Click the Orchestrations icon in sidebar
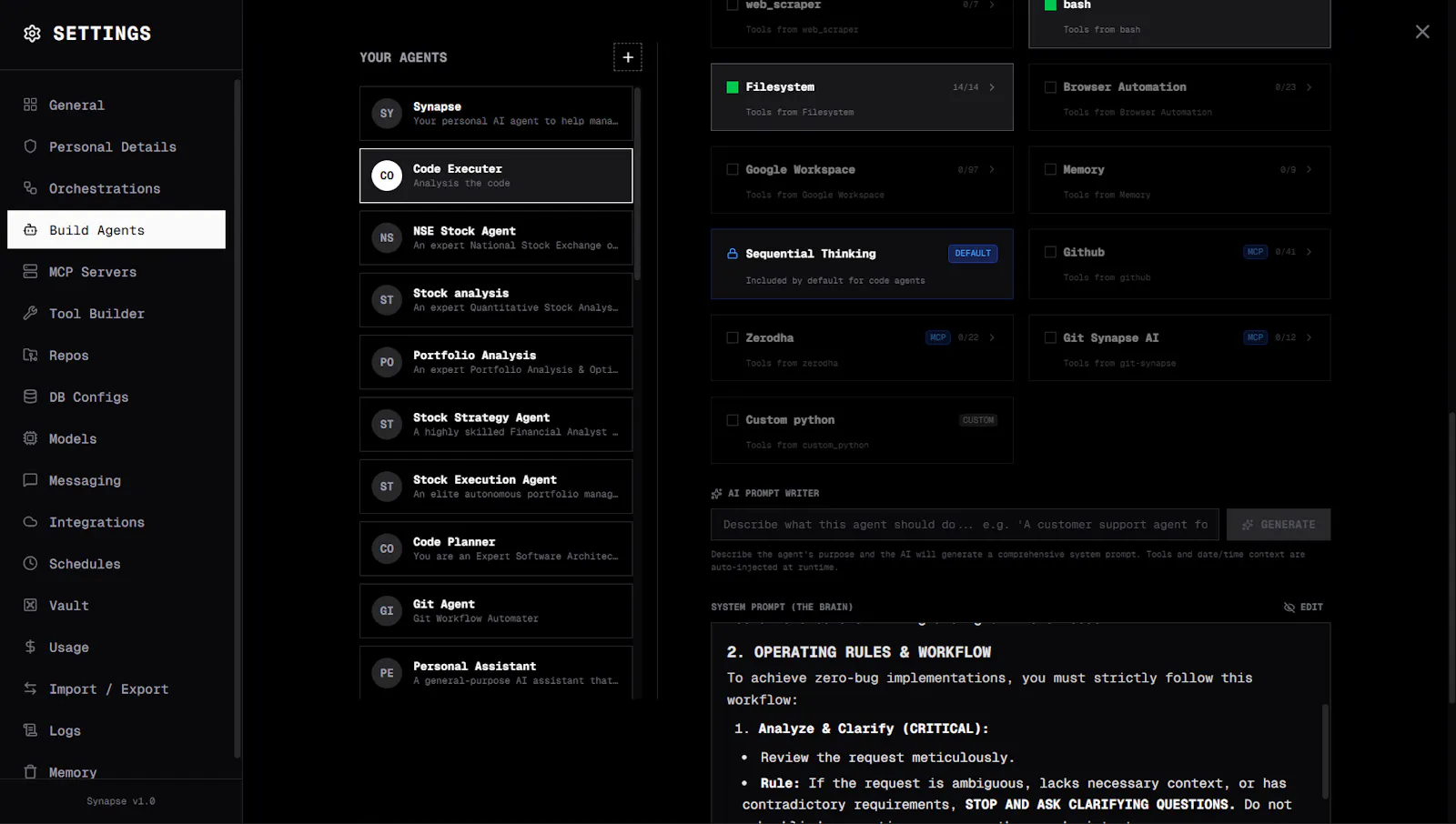The image size is (1456, 824). click(x=30, y=188)
